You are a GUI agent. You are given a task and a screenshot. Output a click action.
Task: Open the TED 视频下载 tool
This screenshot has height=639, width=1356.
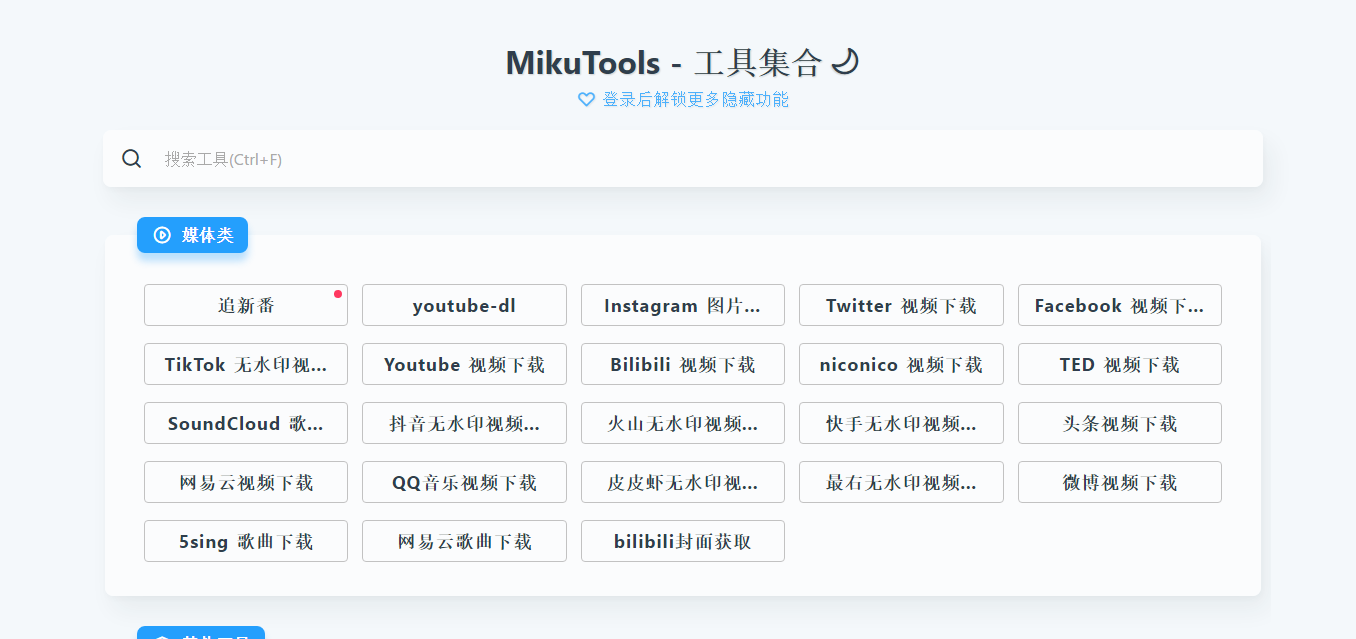tap(1120, 364)
